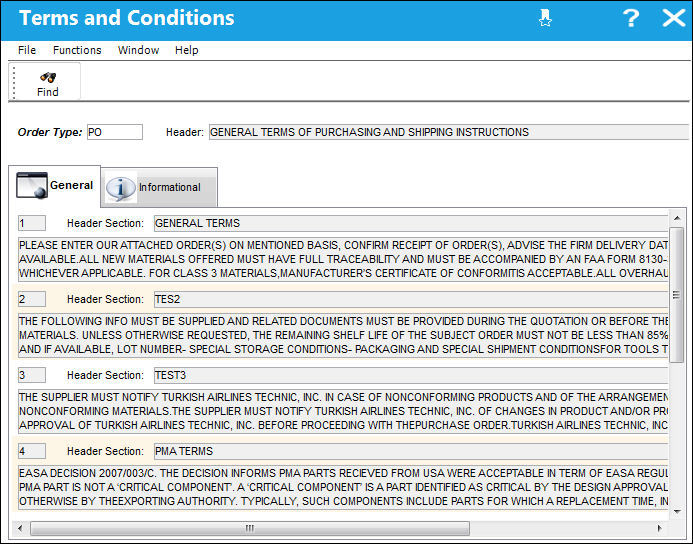
Task: Click the section number 4 field
Action: coord(32,451)
